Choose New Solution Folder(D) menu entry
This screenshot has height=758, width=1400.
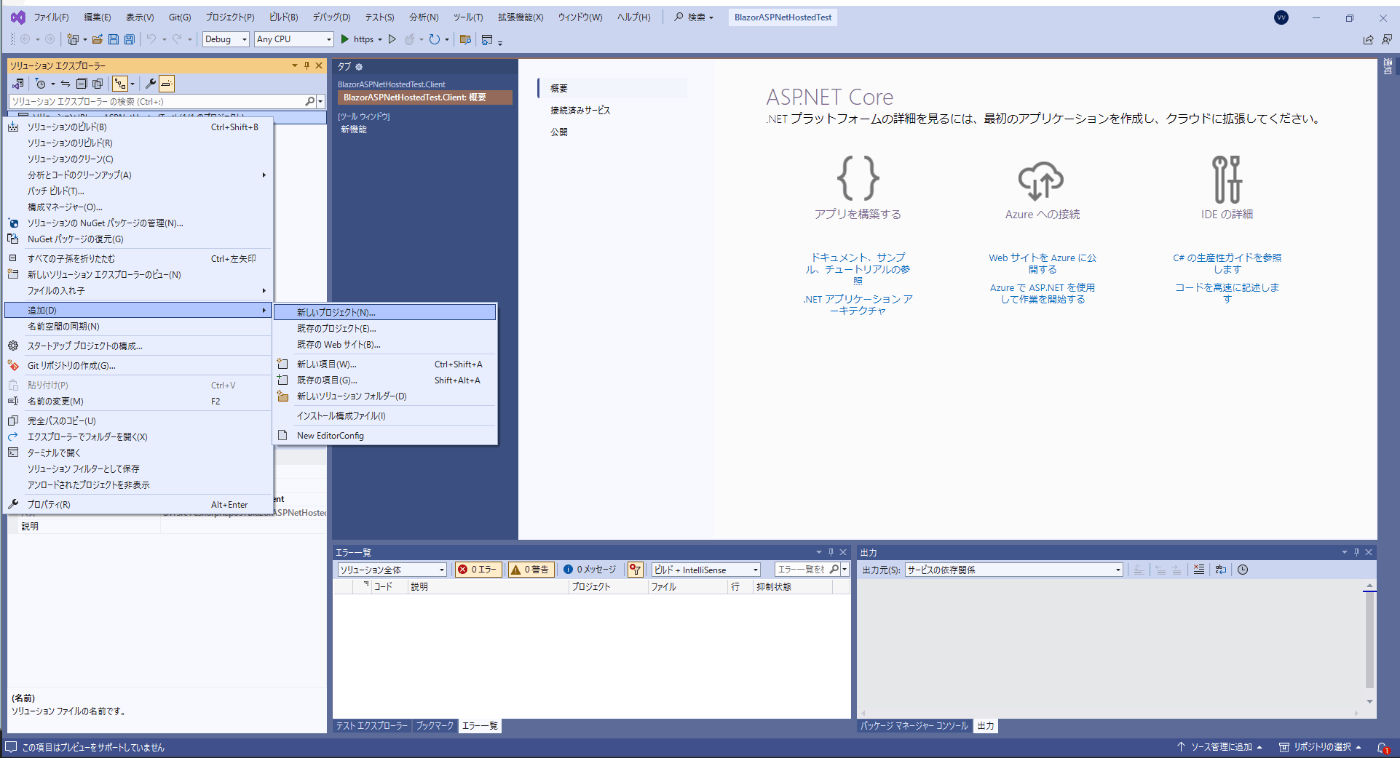385,396
